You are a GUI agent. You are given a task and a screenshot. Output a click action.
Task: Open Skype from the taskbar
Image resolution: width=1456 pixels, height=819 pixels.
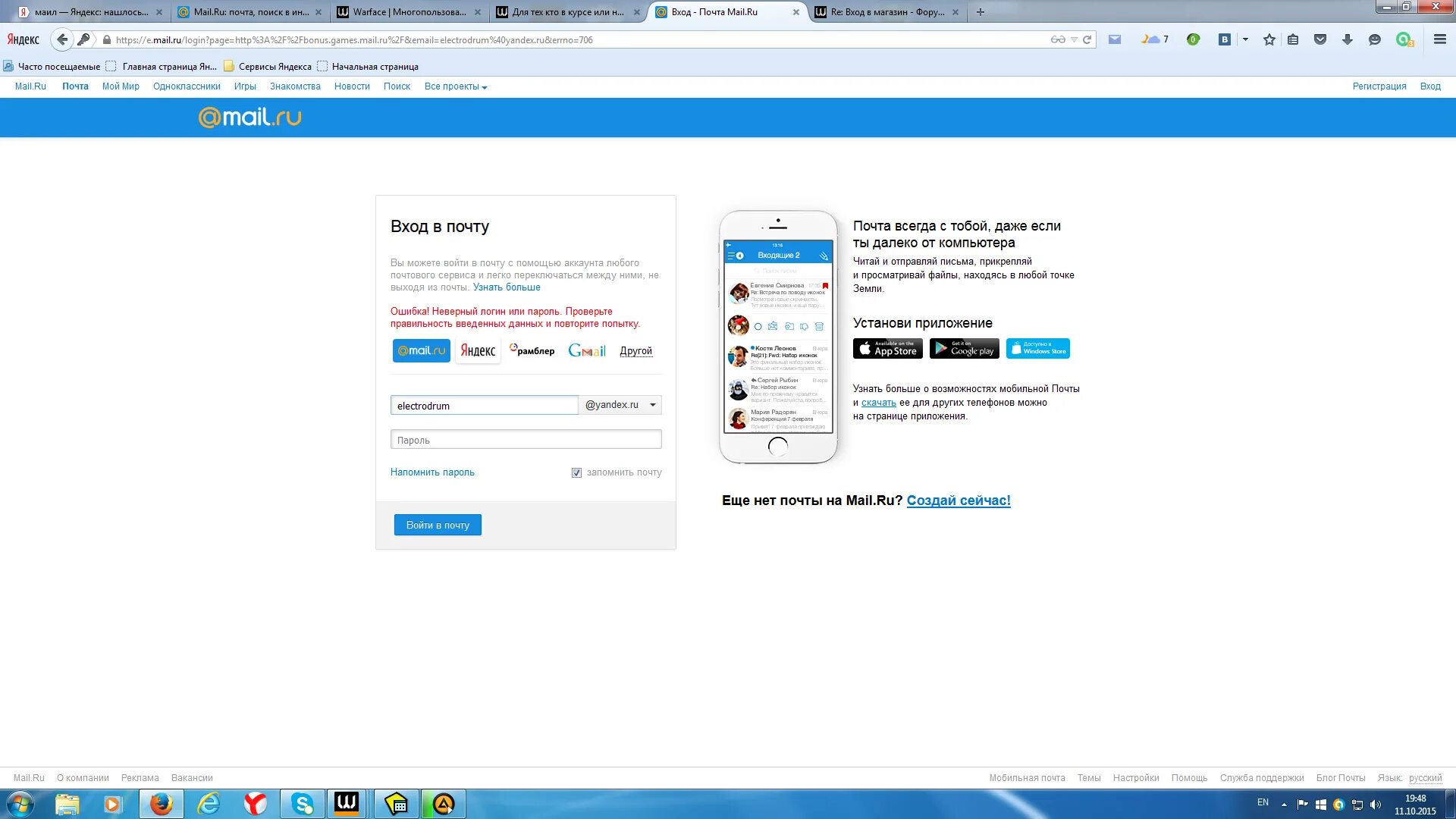303,804
